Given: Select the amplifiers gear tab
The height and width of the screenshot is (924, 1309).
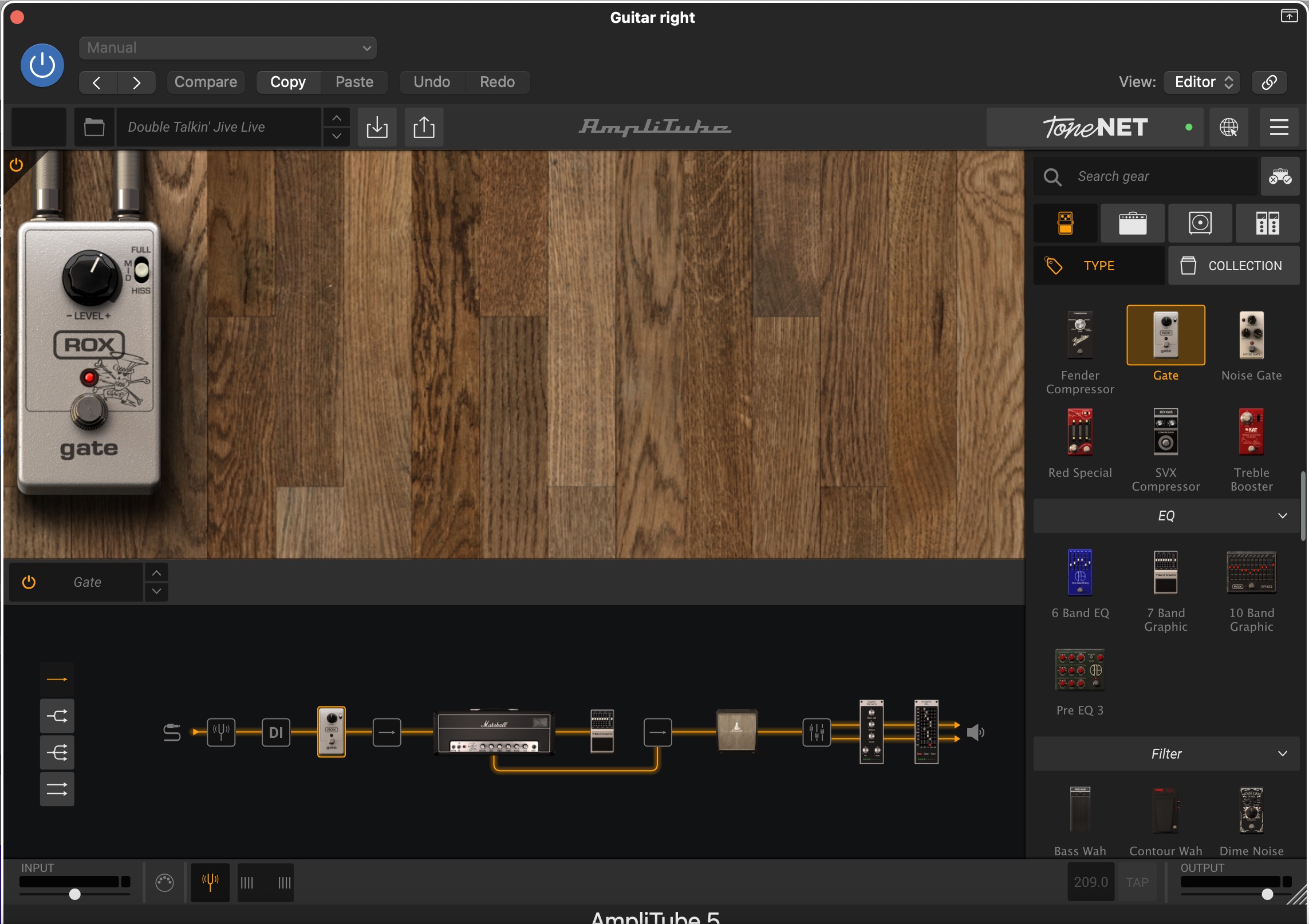Looking at the screenshot, I should pyautogui.click(x=1133, y=223).
